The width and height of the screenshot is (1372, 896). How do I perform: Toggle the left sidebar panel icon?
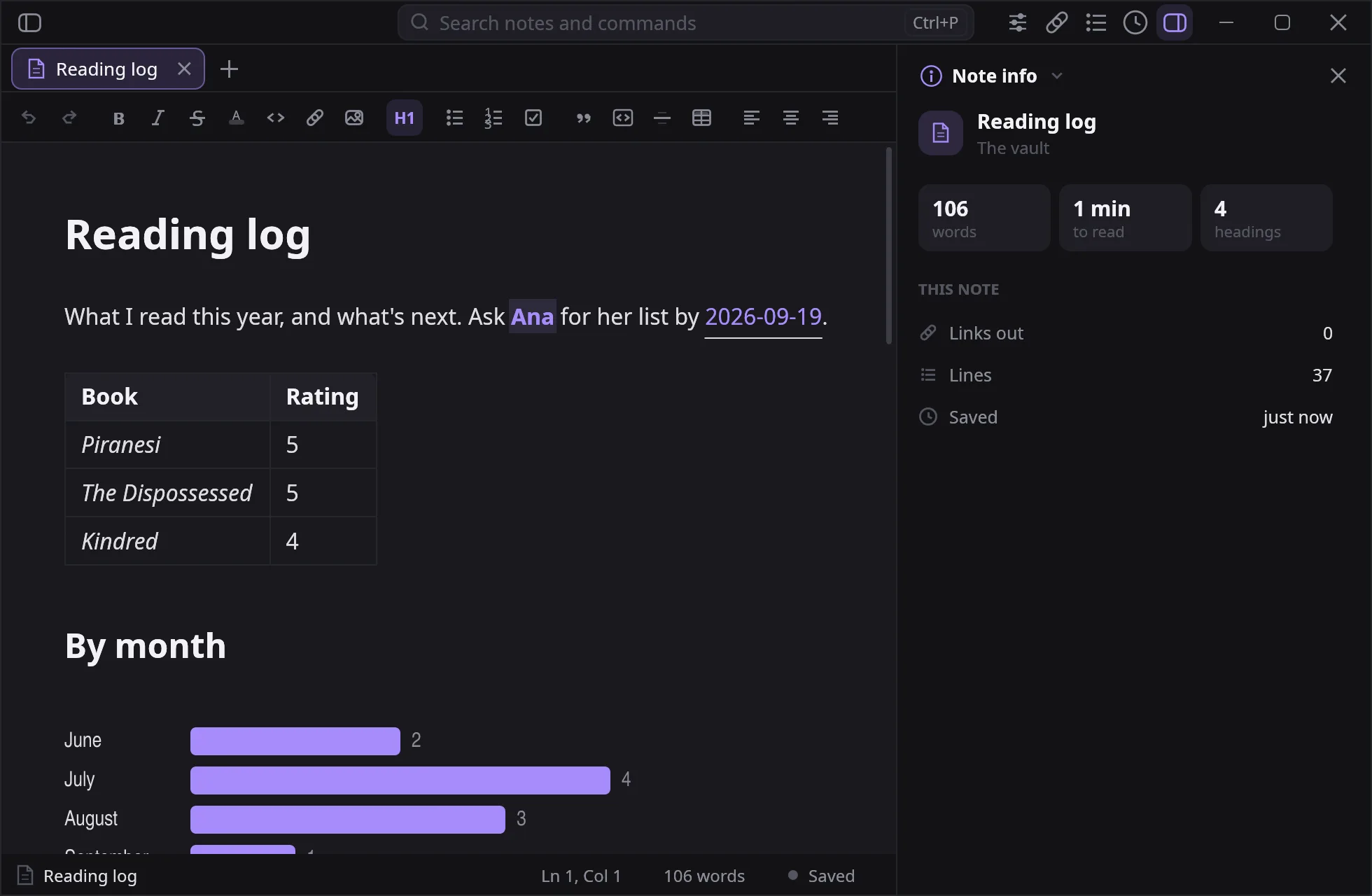pos(29,23)
